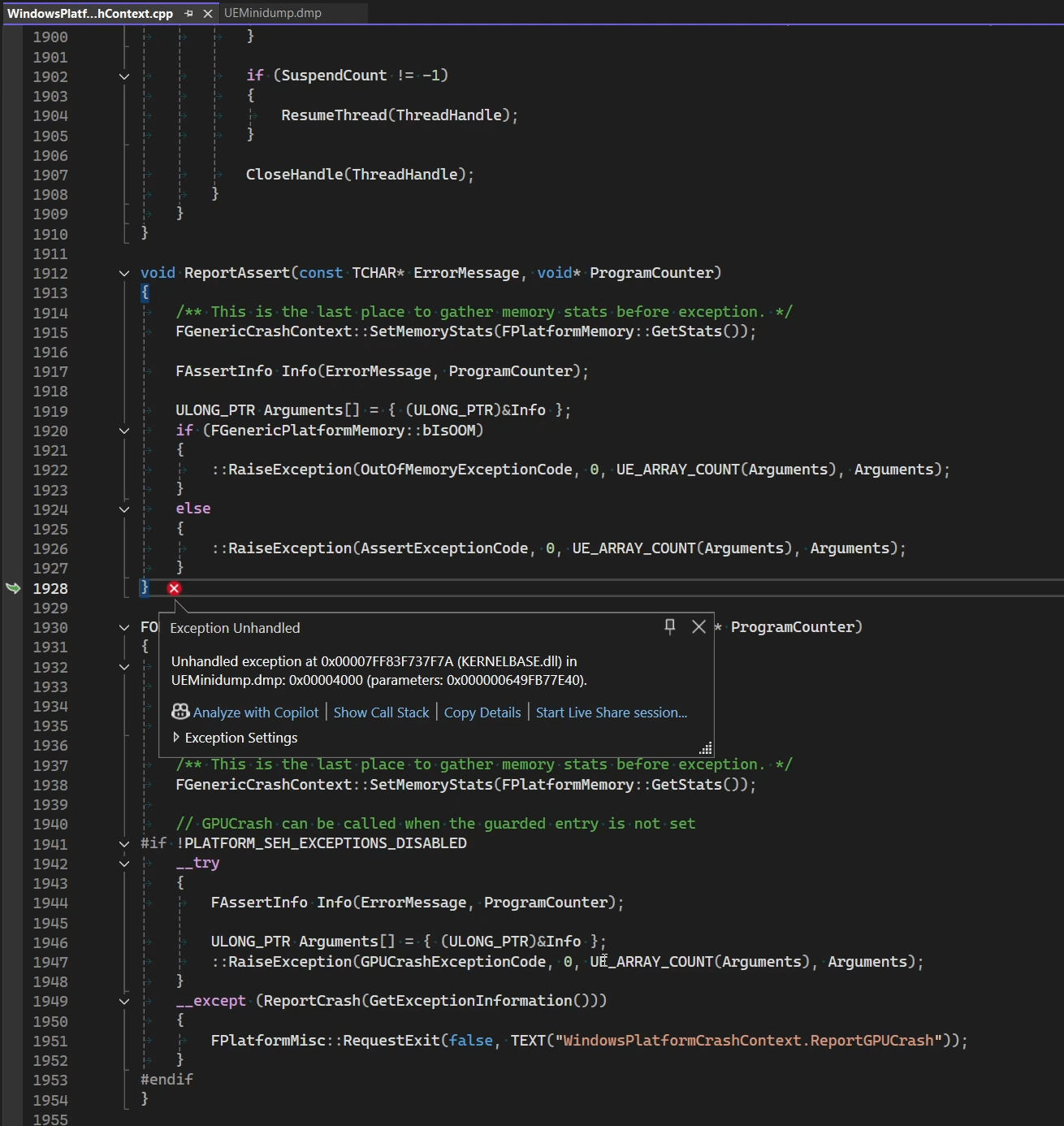1064x1126 pixels.
Task: Click the Exception Unhandled title
Action: [235, 628]
